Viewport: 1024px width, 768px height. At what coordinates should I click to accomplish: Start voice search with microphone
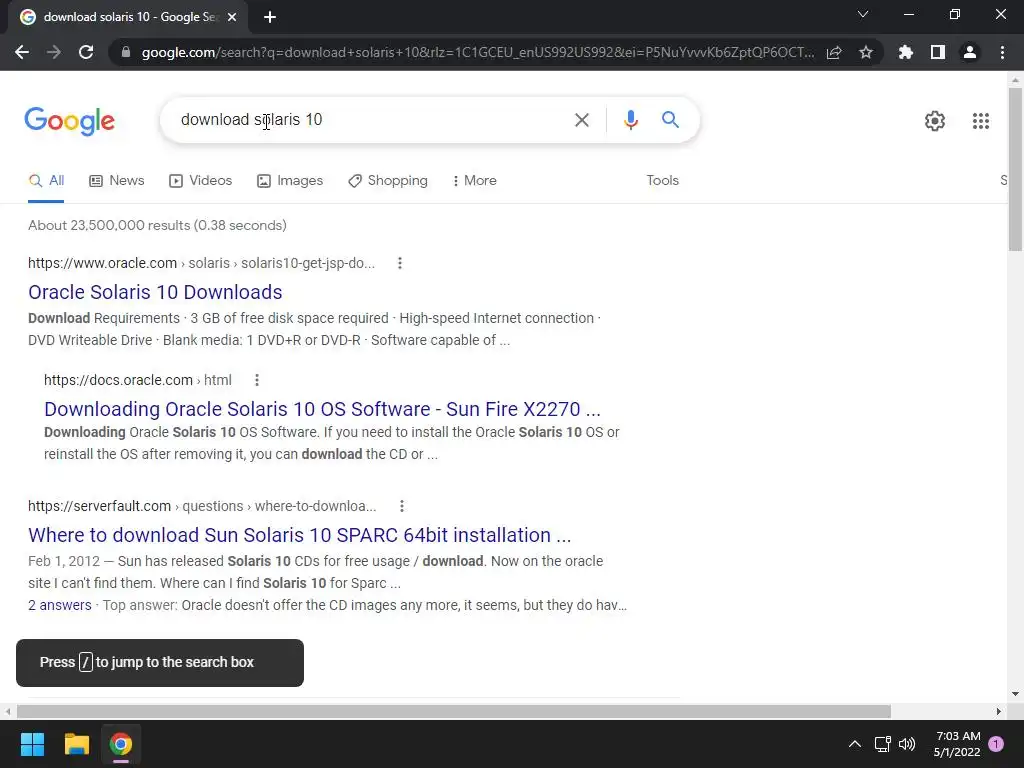tap(630, 120)
